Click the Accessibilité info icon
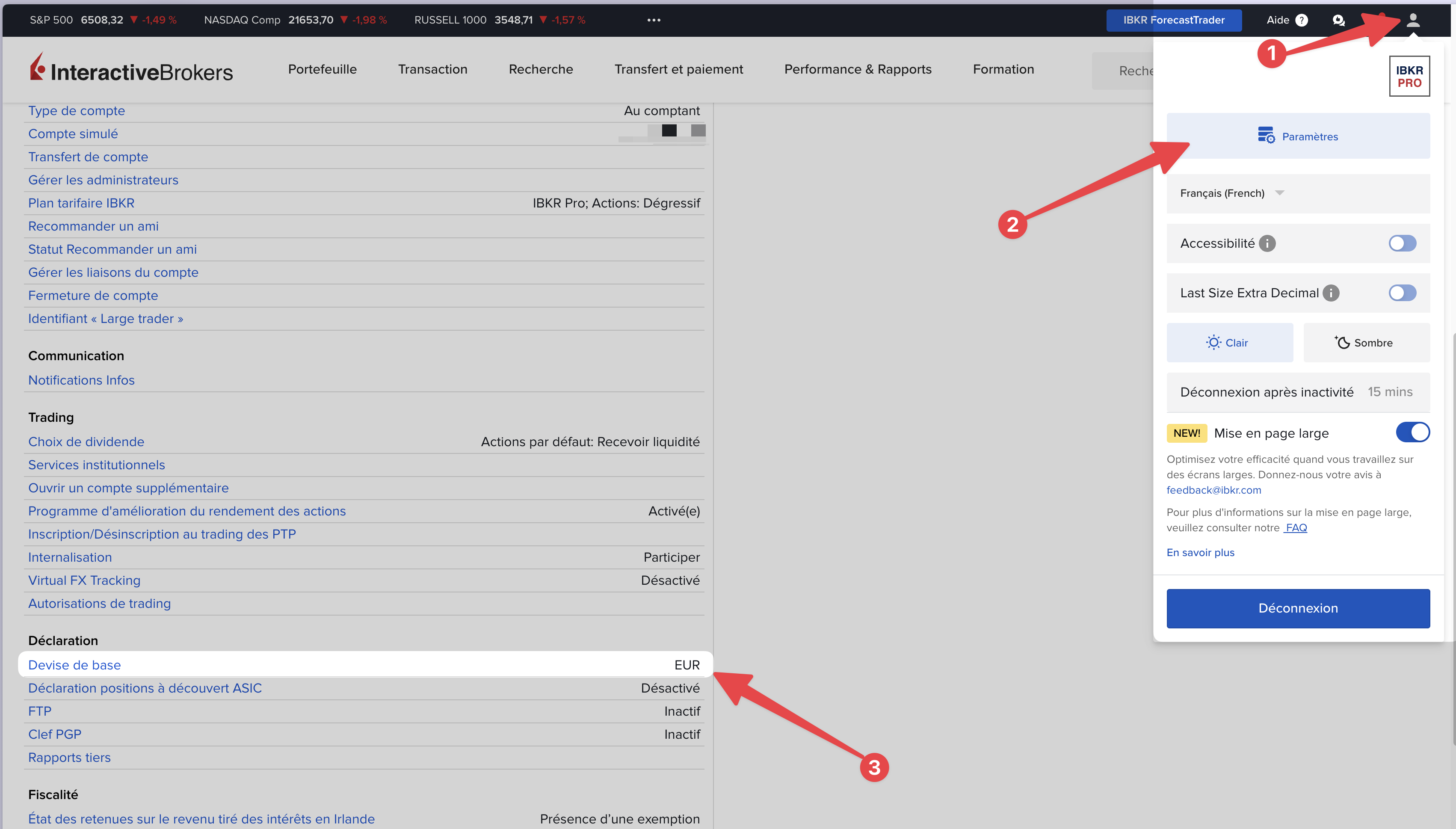The height and width of the screenshot is (829, 1456). tap(1267, 244)
